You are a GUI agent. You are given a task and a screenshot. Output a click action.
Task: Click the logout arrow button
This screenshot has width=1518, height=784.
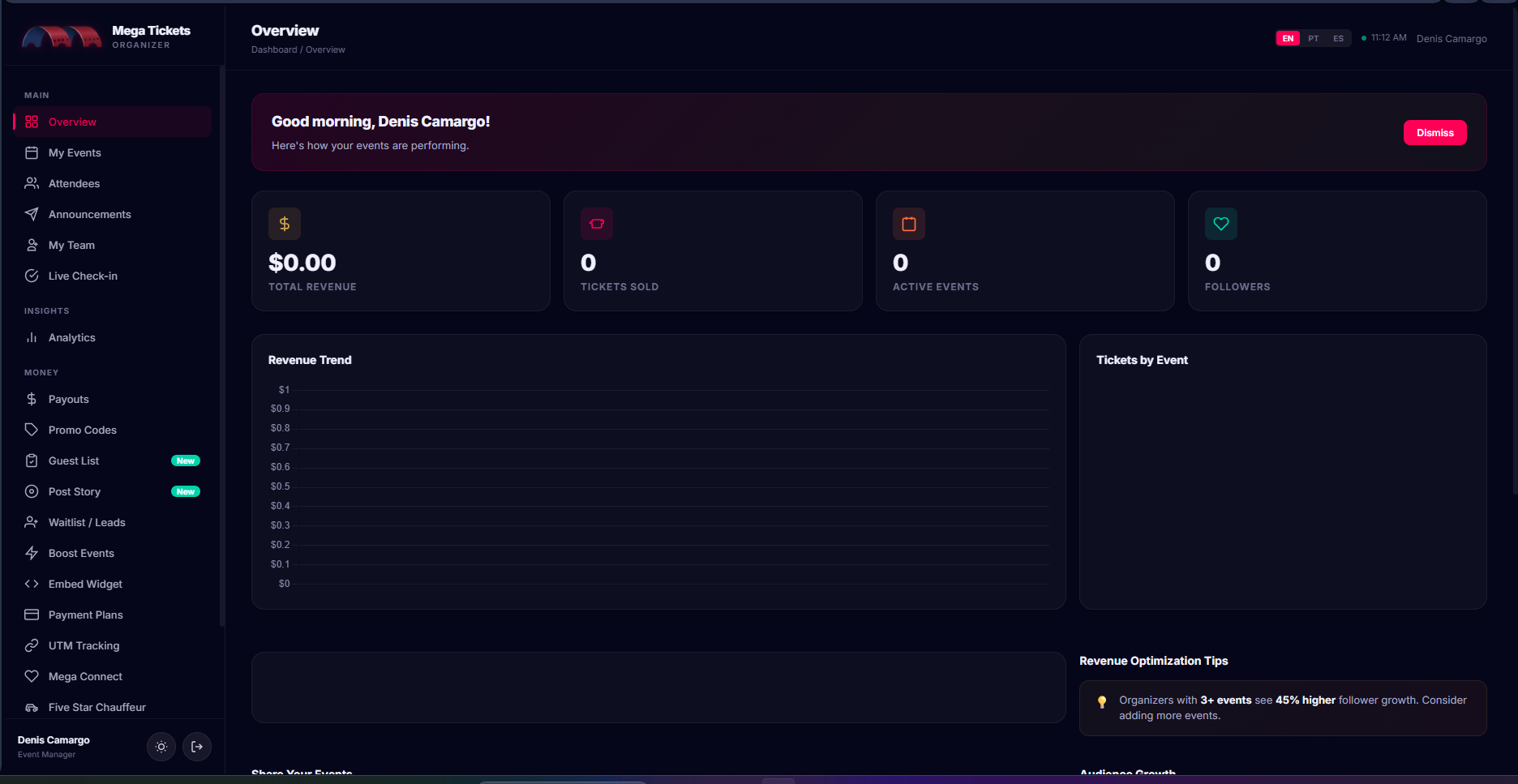[x=197, y=747]
